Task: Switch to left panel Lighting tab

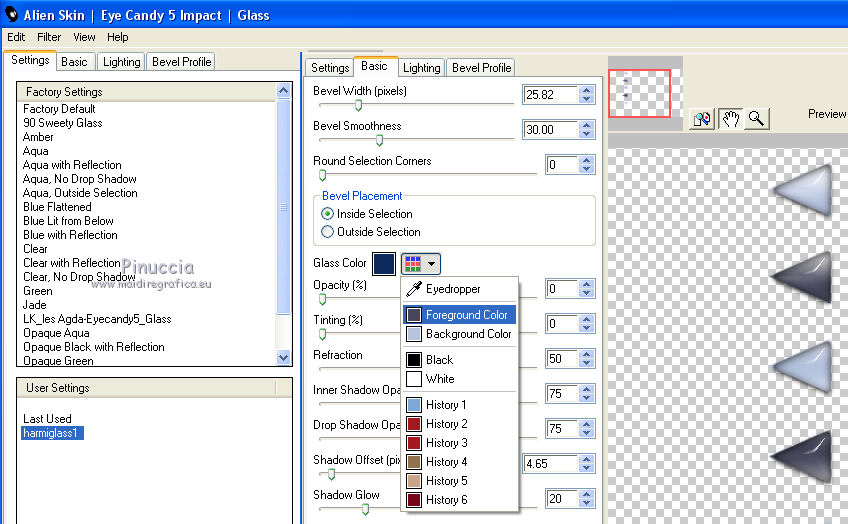Action: click(x=122, y=62)
